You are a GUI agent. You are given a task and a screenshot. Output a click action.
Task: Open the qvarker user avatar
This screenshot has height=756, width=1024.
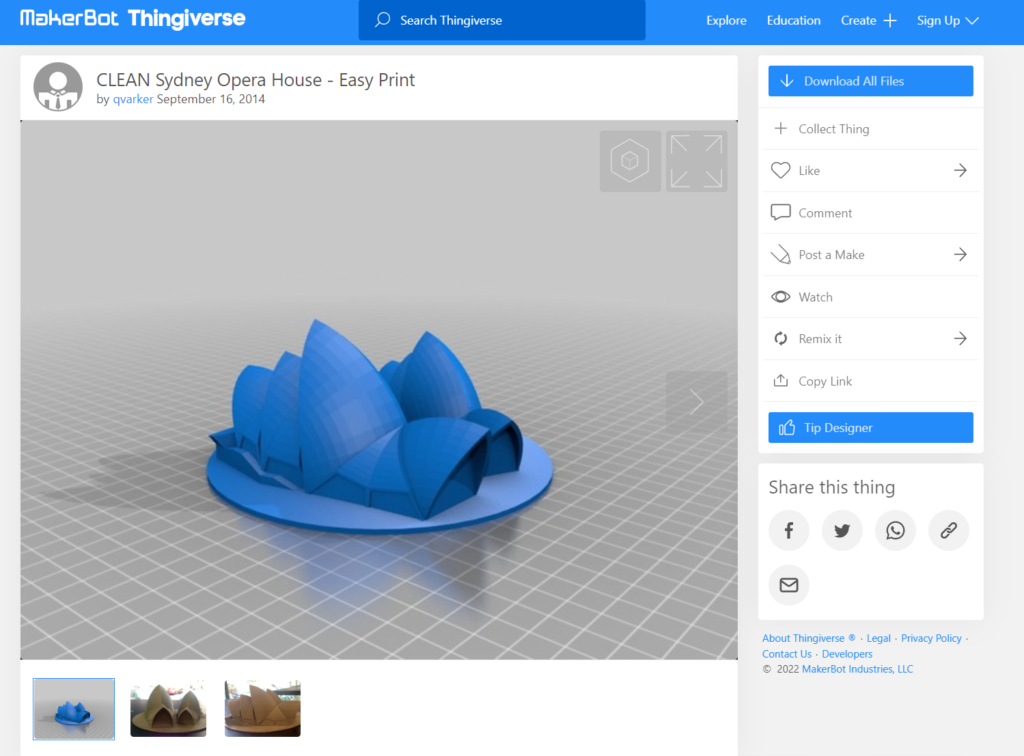click(x=58, y=88)
